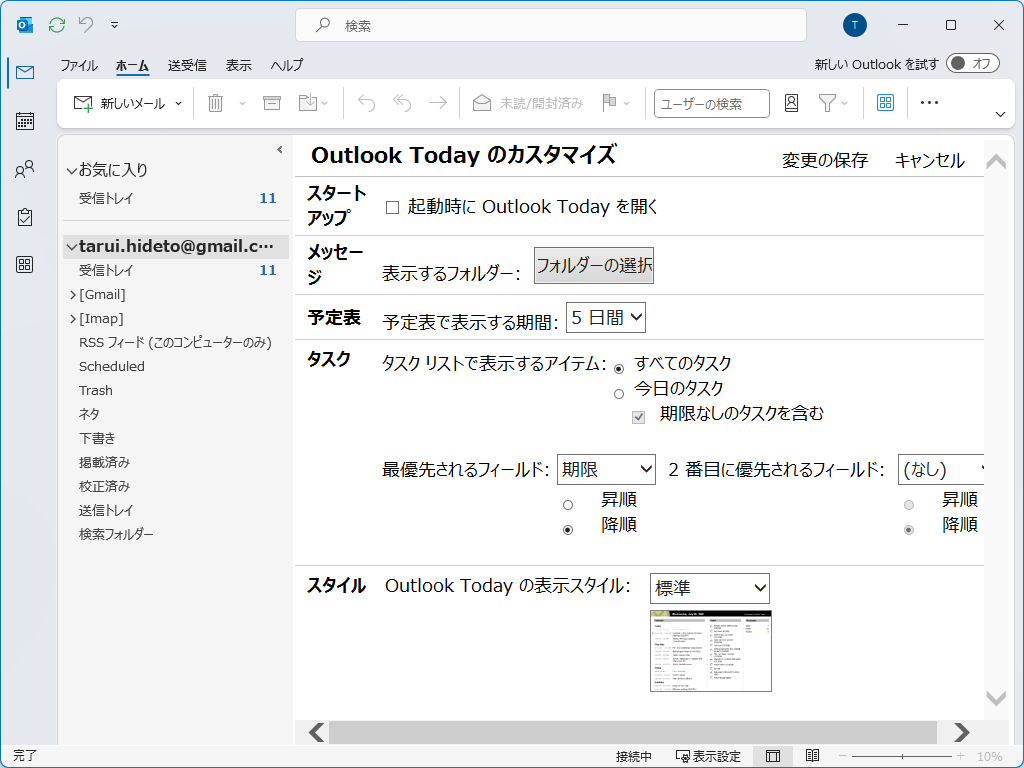Select the 今日のタスク radio button

619,392
